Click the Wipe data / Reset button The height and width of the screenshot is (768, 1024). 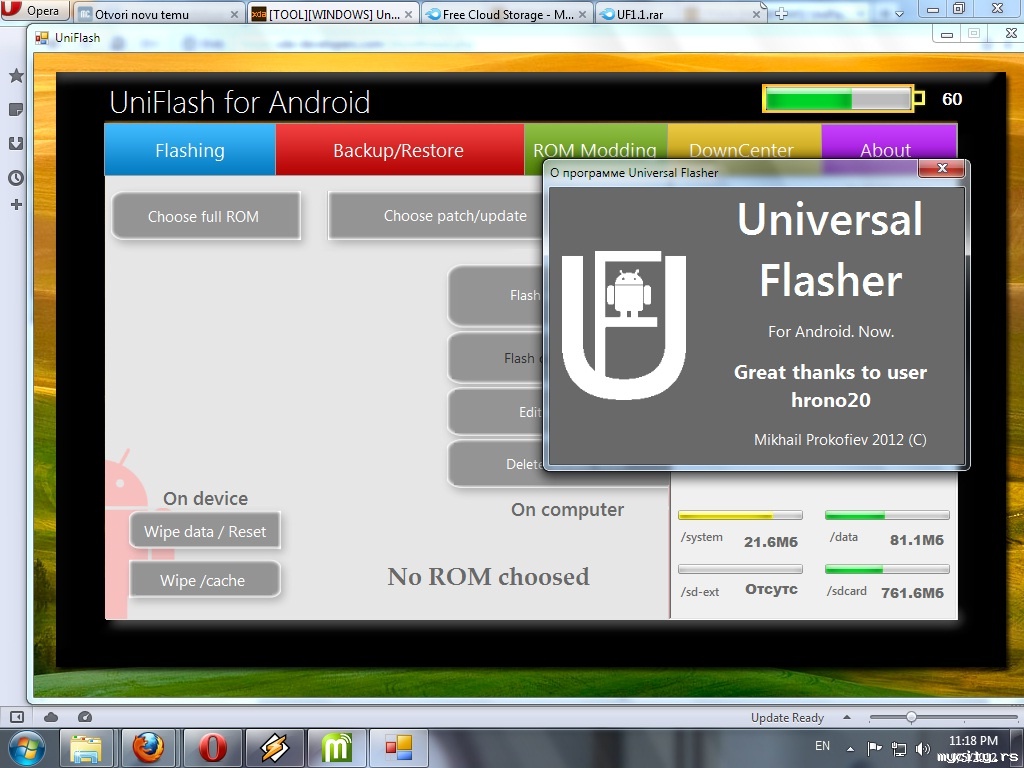[x=205, y=531]
